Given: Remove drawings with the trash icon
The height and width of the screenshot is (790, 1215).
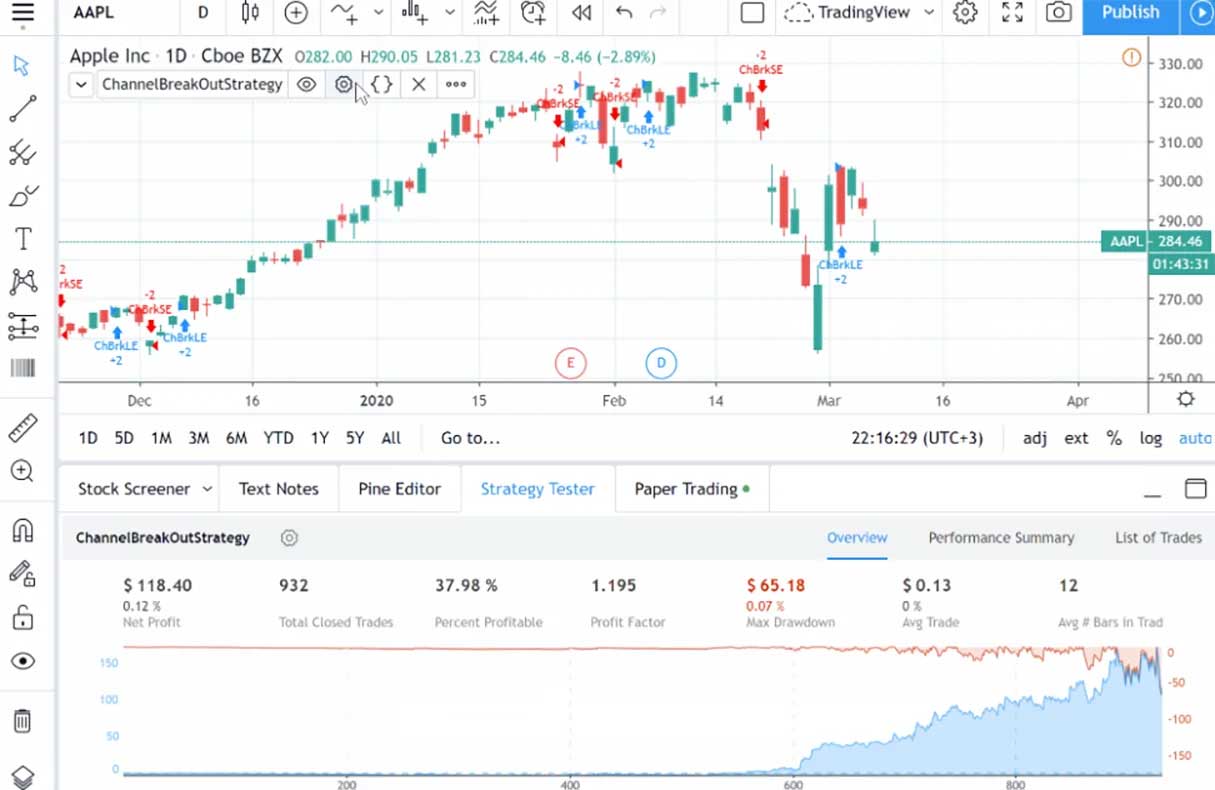Looking at the screenshot, I should click(22, 721).
